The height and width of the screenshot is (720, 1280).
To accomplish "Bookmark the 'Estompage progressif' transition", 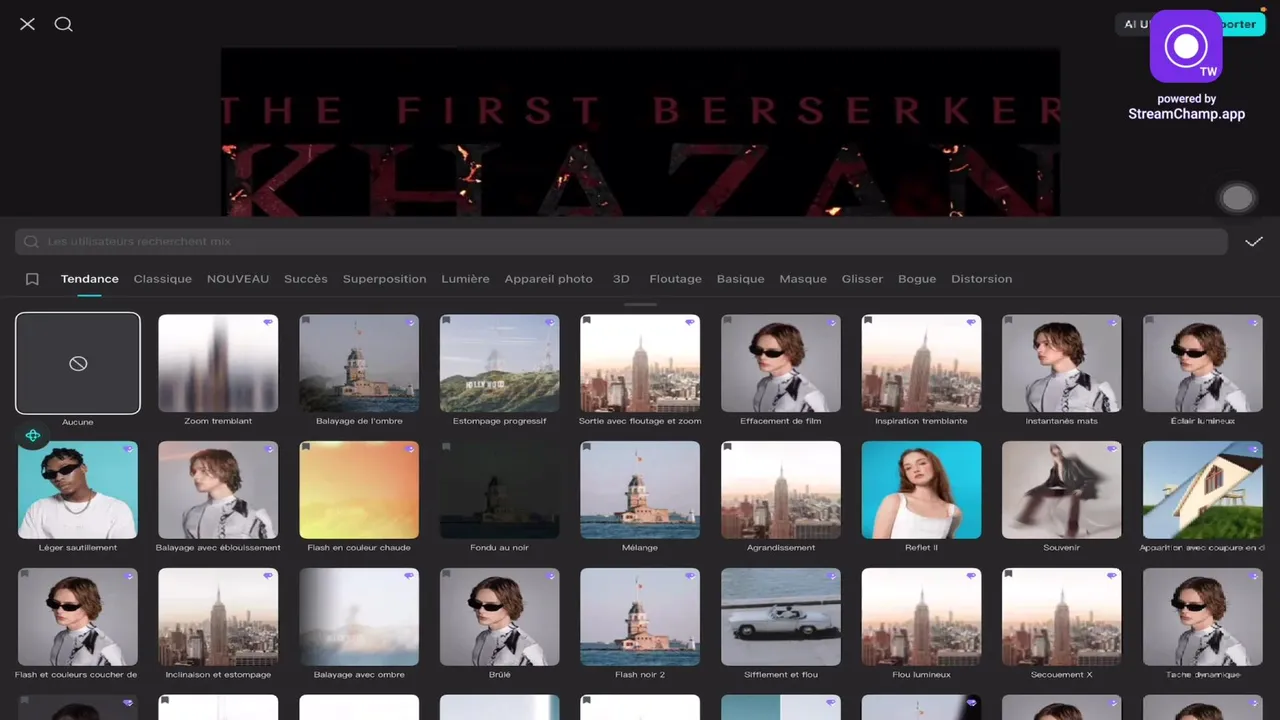I will [x=447, y=321].
